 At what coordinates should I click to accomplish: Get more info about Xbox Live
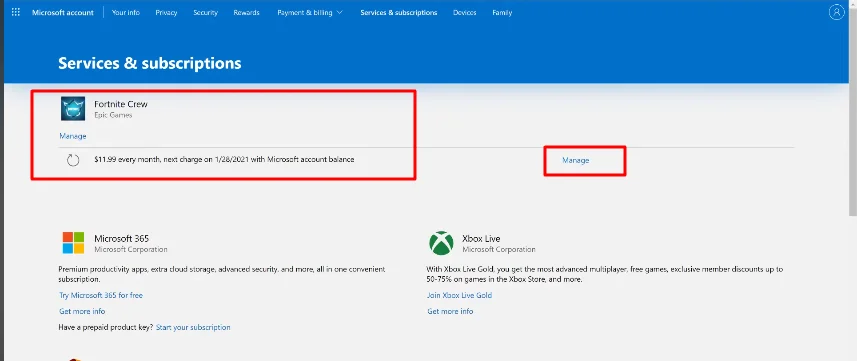[x=450, y=311]
